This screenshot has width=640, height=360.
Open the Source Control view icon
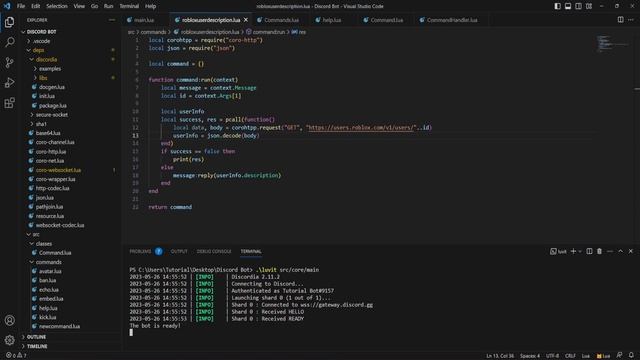click(x=9, y=62)
